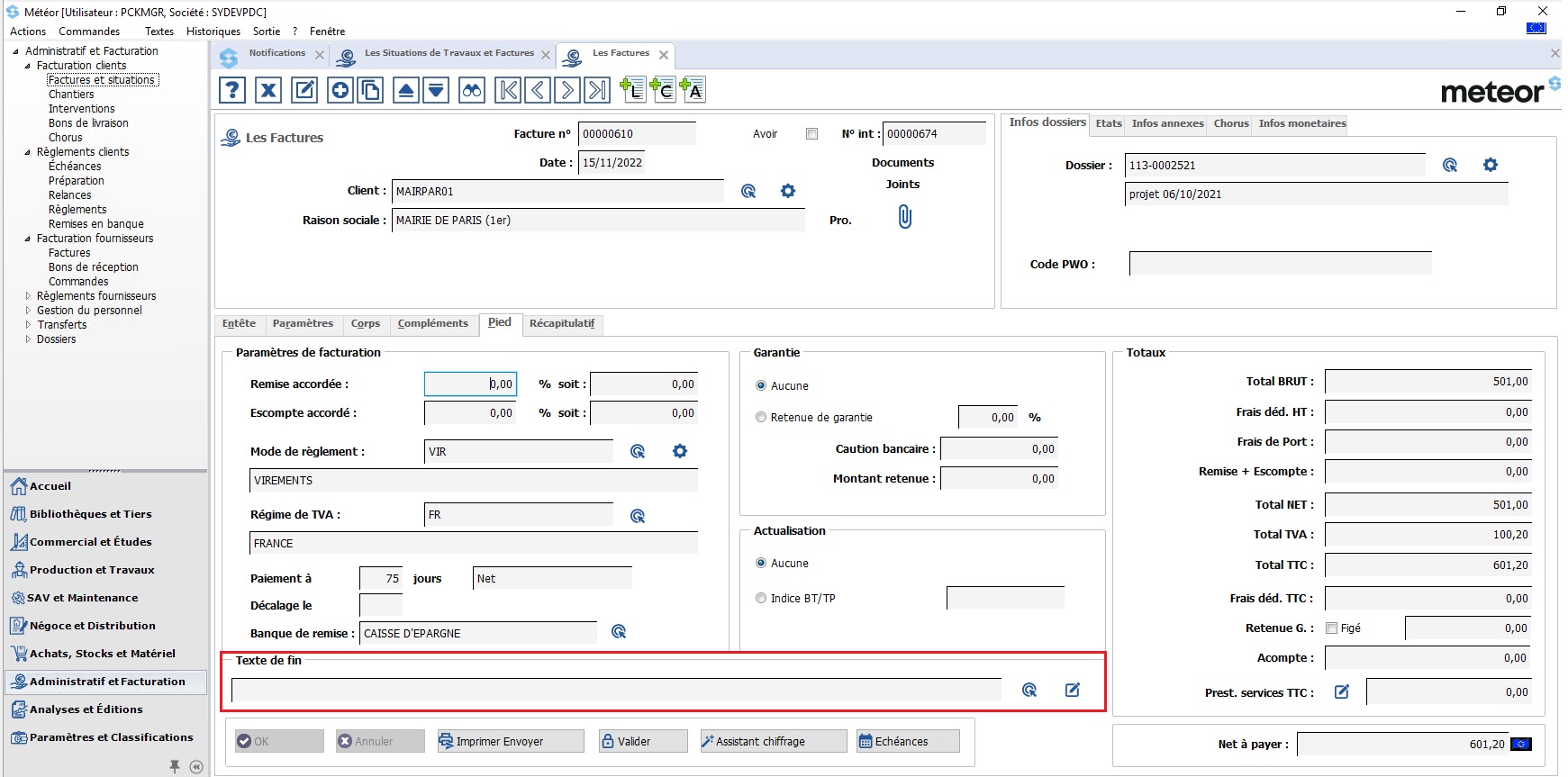Click the pin icon in sidebar footer
This screenshot has height=777, width=1568.
[x=175, y=766]
